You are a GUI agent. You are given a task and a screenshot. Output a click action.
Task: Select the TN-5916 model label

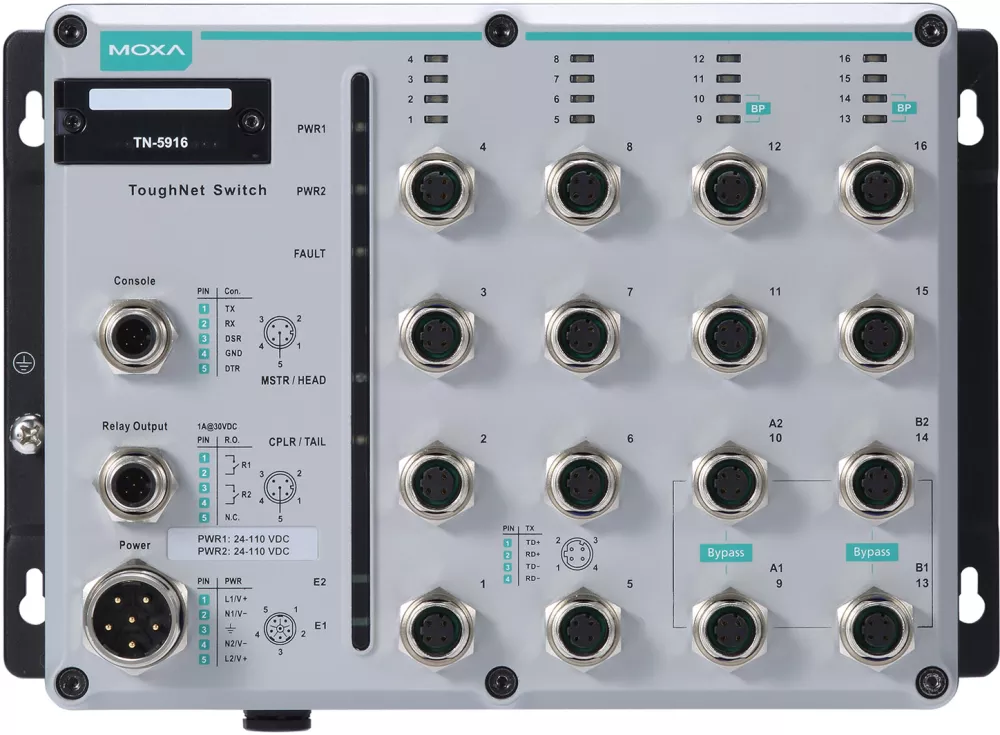coord(161,142)
